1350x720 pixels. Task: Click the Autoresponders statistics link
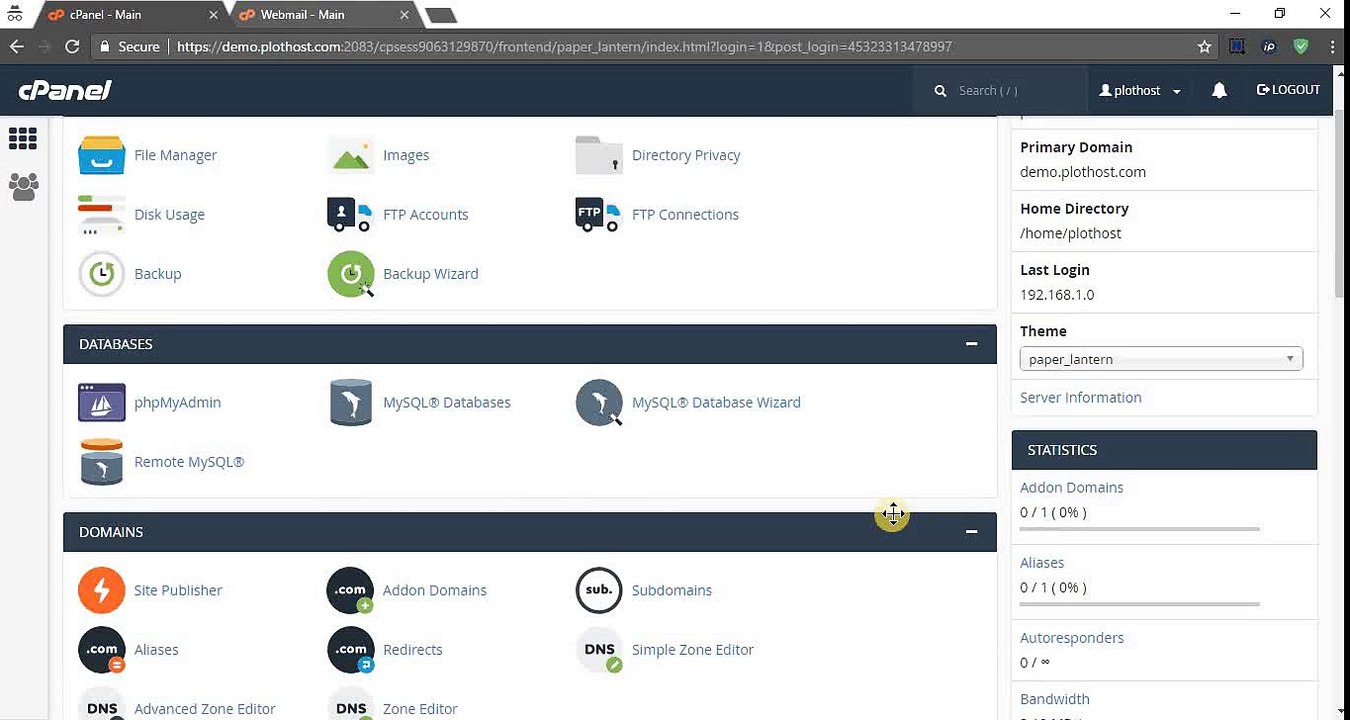[1072, 638]
